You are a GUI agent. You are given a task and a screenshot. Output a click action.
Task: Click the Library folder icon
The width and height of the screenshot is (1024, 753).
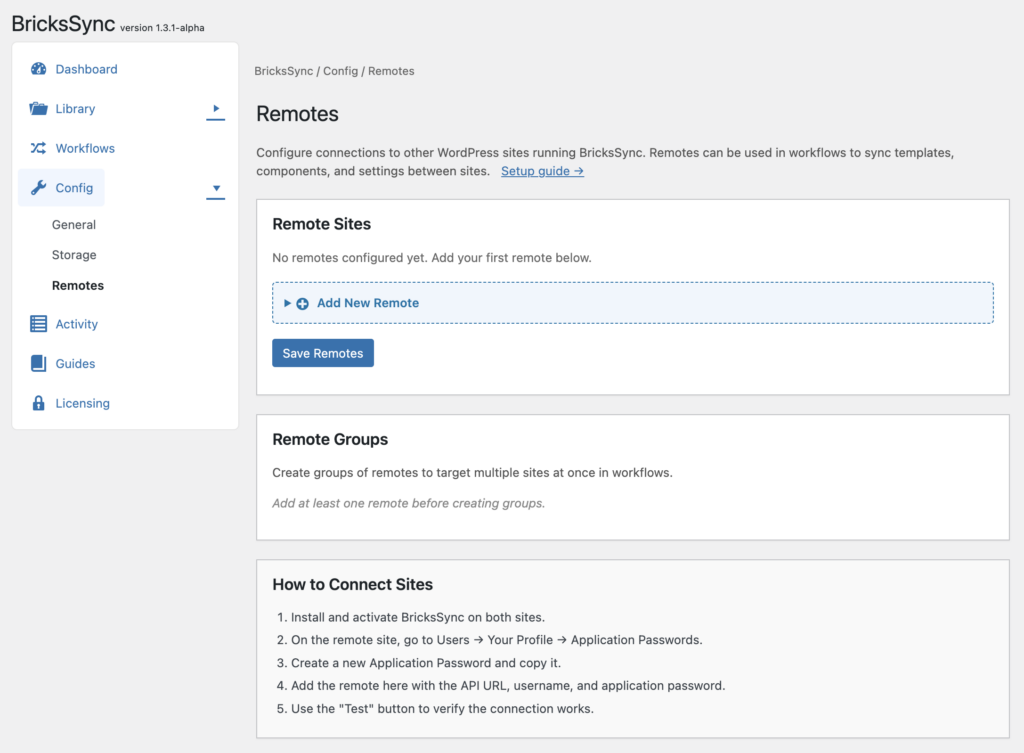[x=38, y=109]
